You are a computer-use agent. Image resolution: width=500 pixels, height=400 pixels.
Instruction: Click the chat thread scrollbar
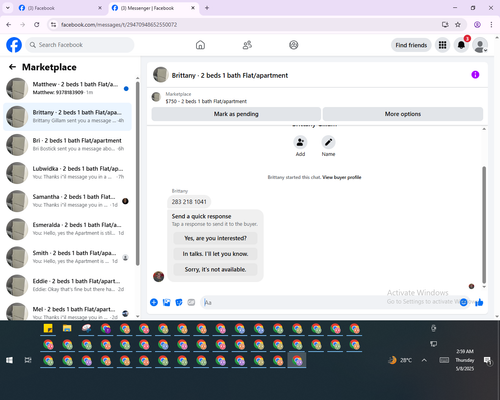tap(484, 225)
